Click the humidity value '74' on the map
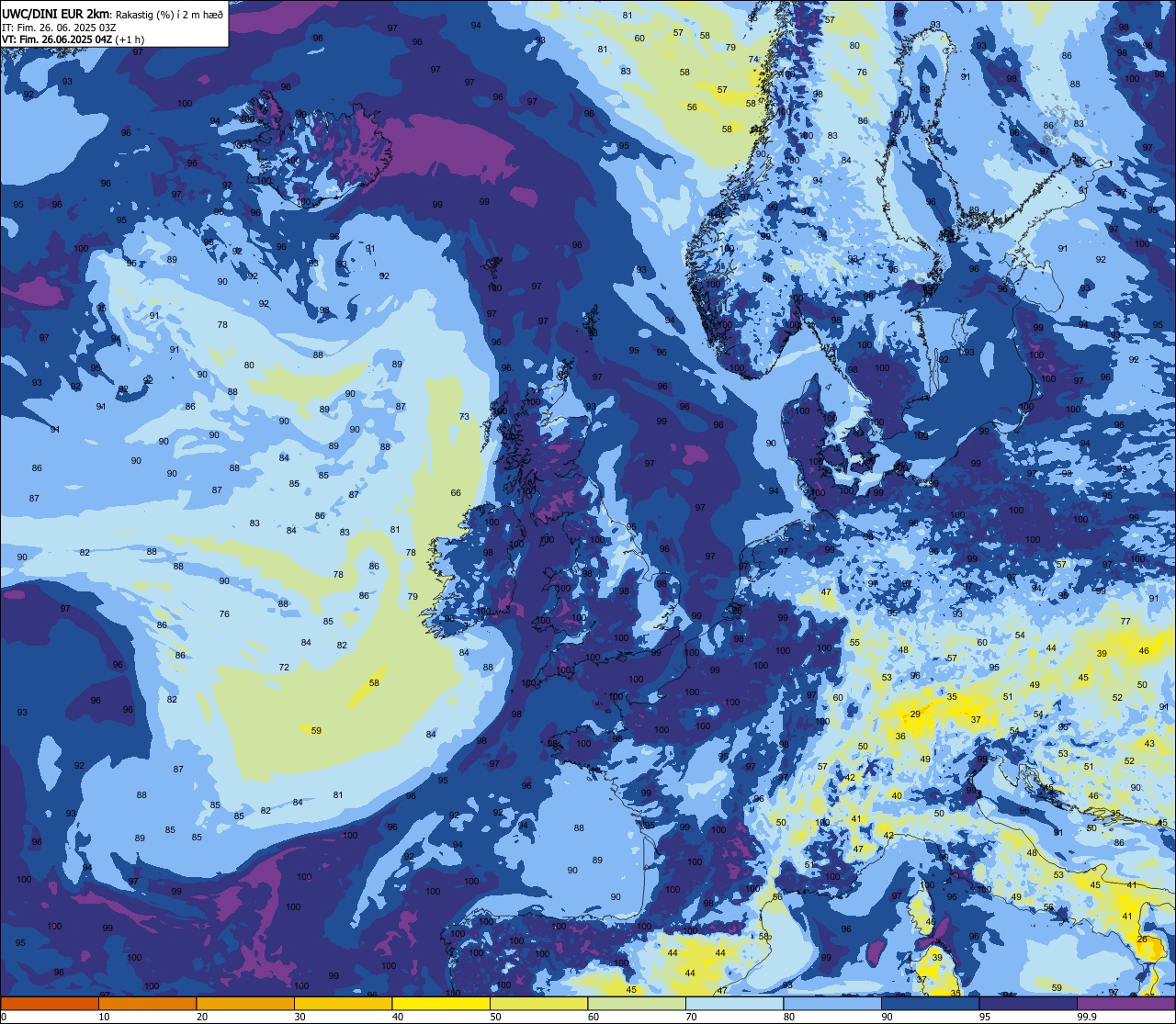 753,60
